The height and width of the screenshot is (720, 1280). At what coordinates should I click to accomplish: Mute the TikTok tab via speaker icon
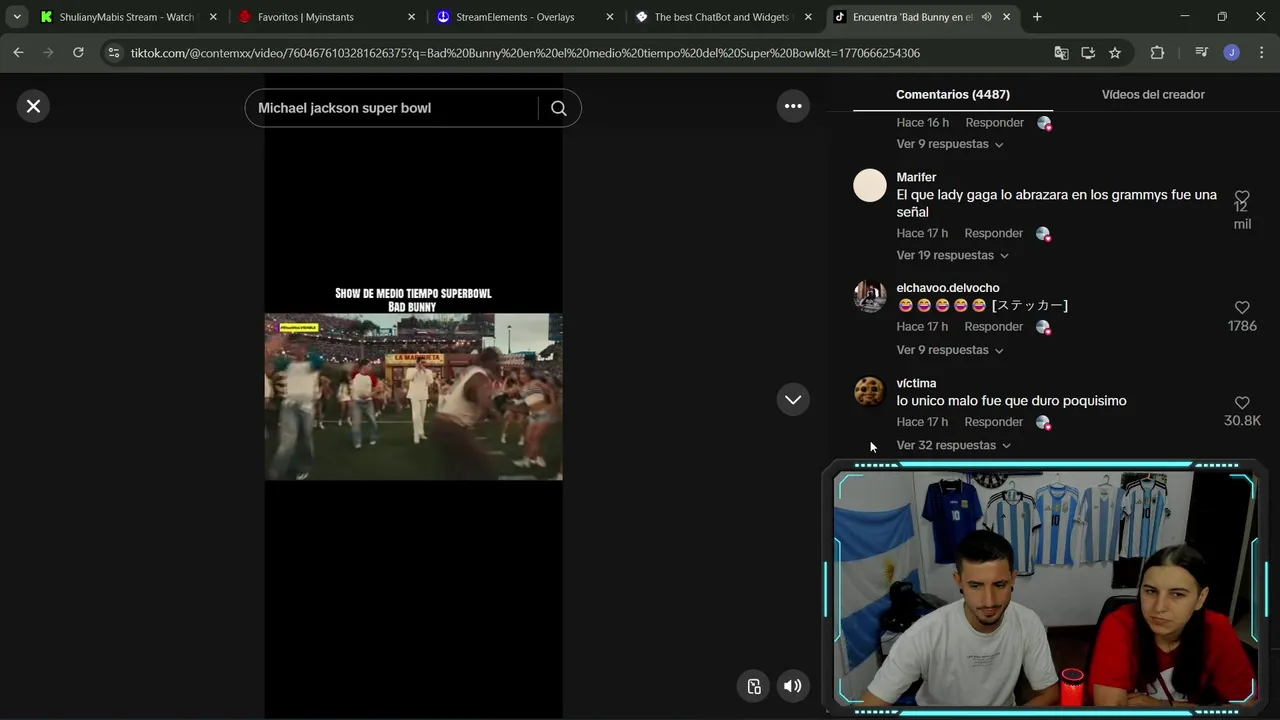pyautogui.click(x=987, y=17)
